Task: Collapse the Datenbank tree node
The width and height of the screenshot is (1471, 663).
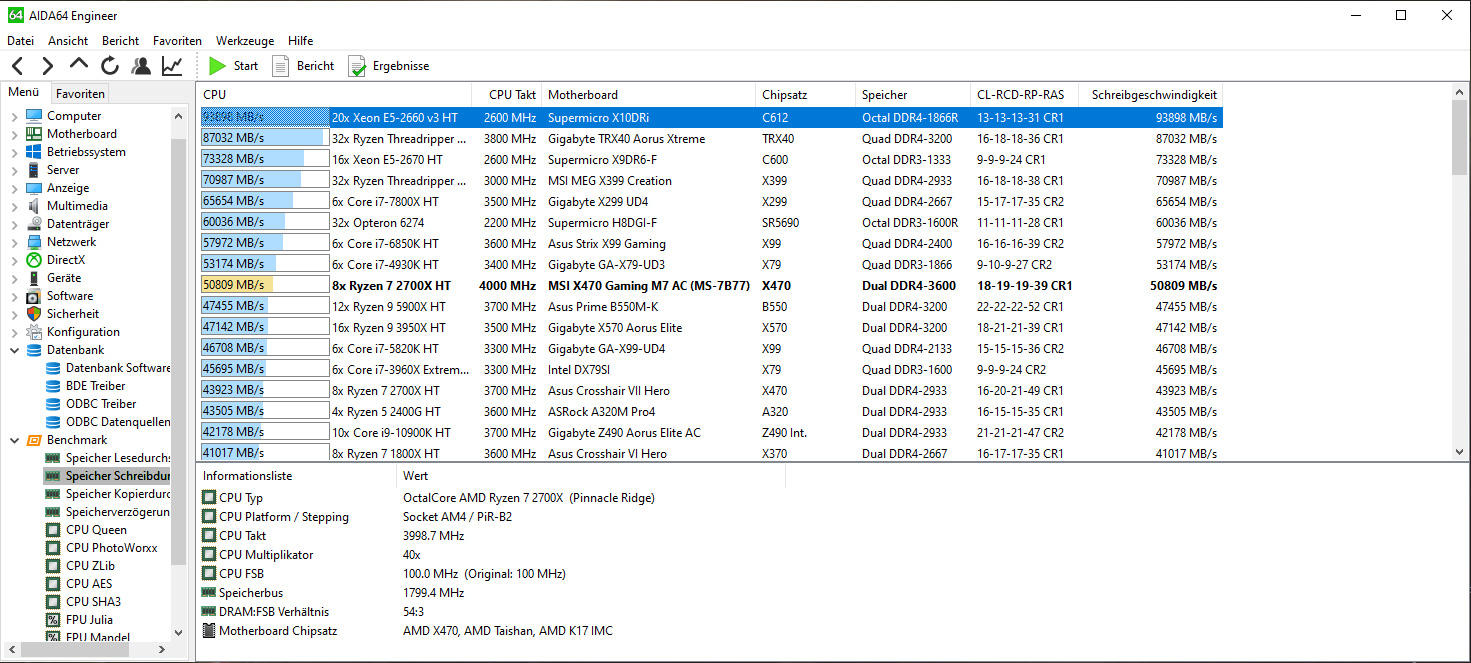Action: click(x=14, y=350)
